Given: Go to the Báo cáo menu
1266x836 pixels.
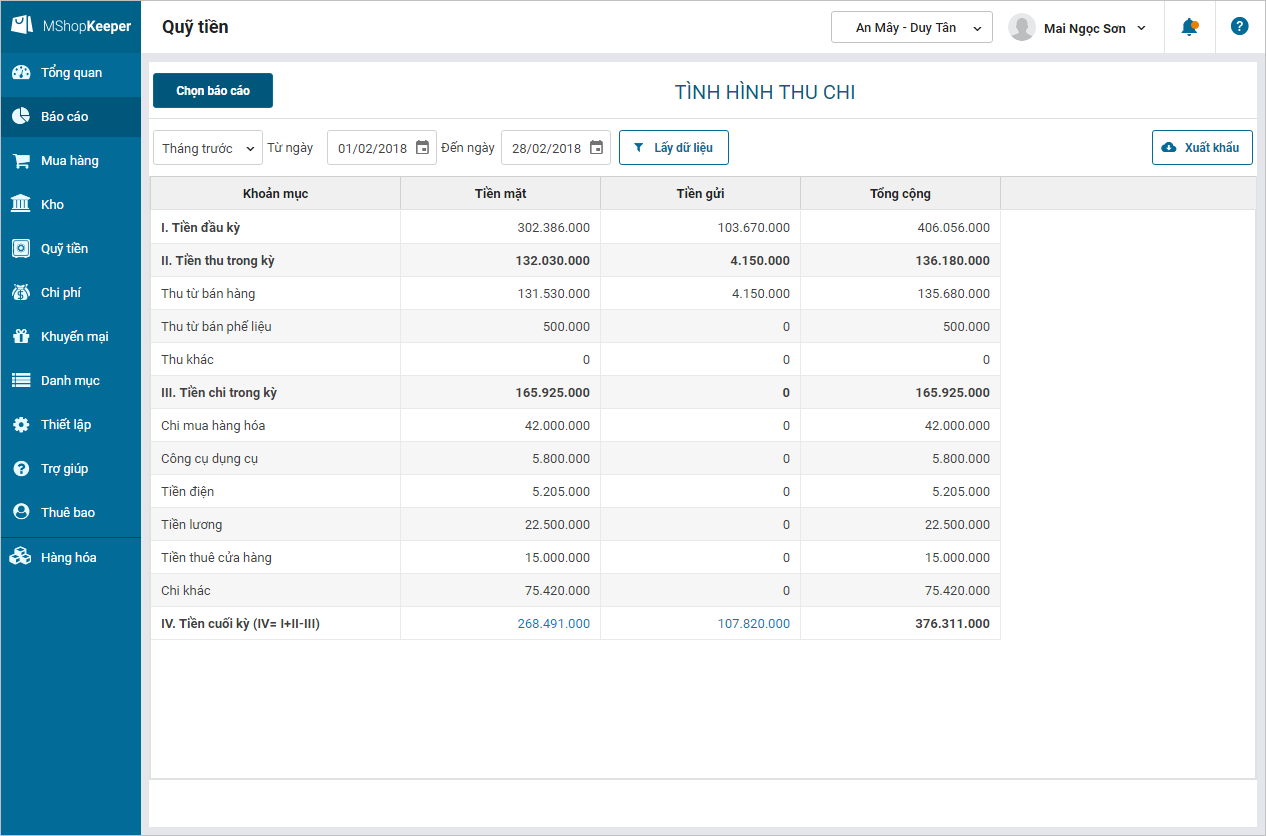Looking at the screenshot, I should 70,117.
